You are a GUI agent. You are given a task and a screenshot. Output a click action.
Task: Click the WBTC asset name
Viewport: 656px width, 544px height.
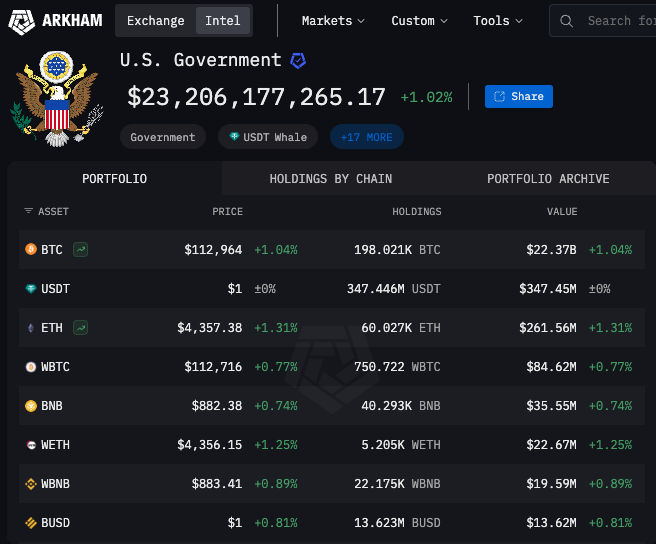tap(55, 367)
